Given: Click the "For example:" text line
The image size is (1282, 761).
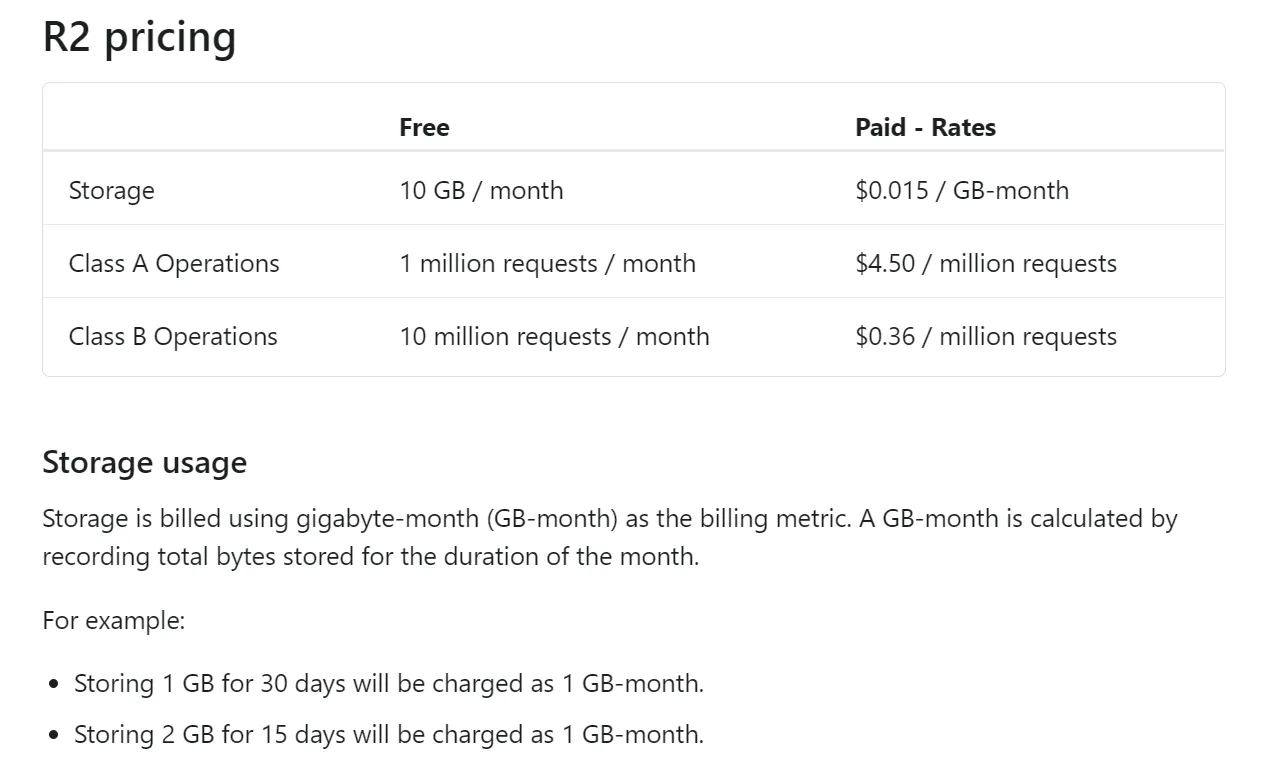Looking at the screenshot, I should [x=113, y=620].
